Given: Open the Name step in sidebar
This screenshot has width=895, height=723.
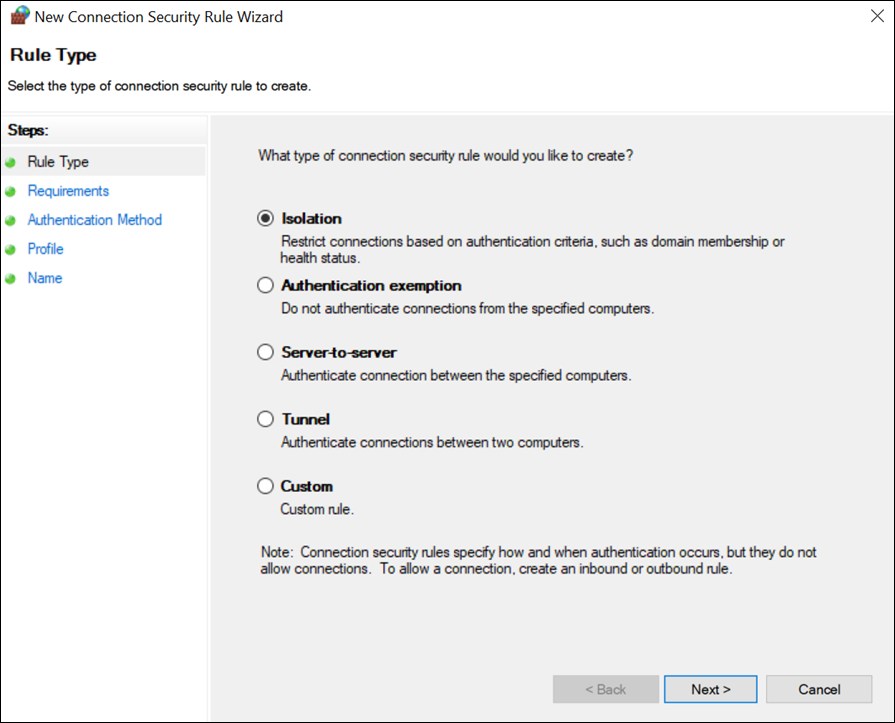Looking at the screenshot, I should 45,278.
